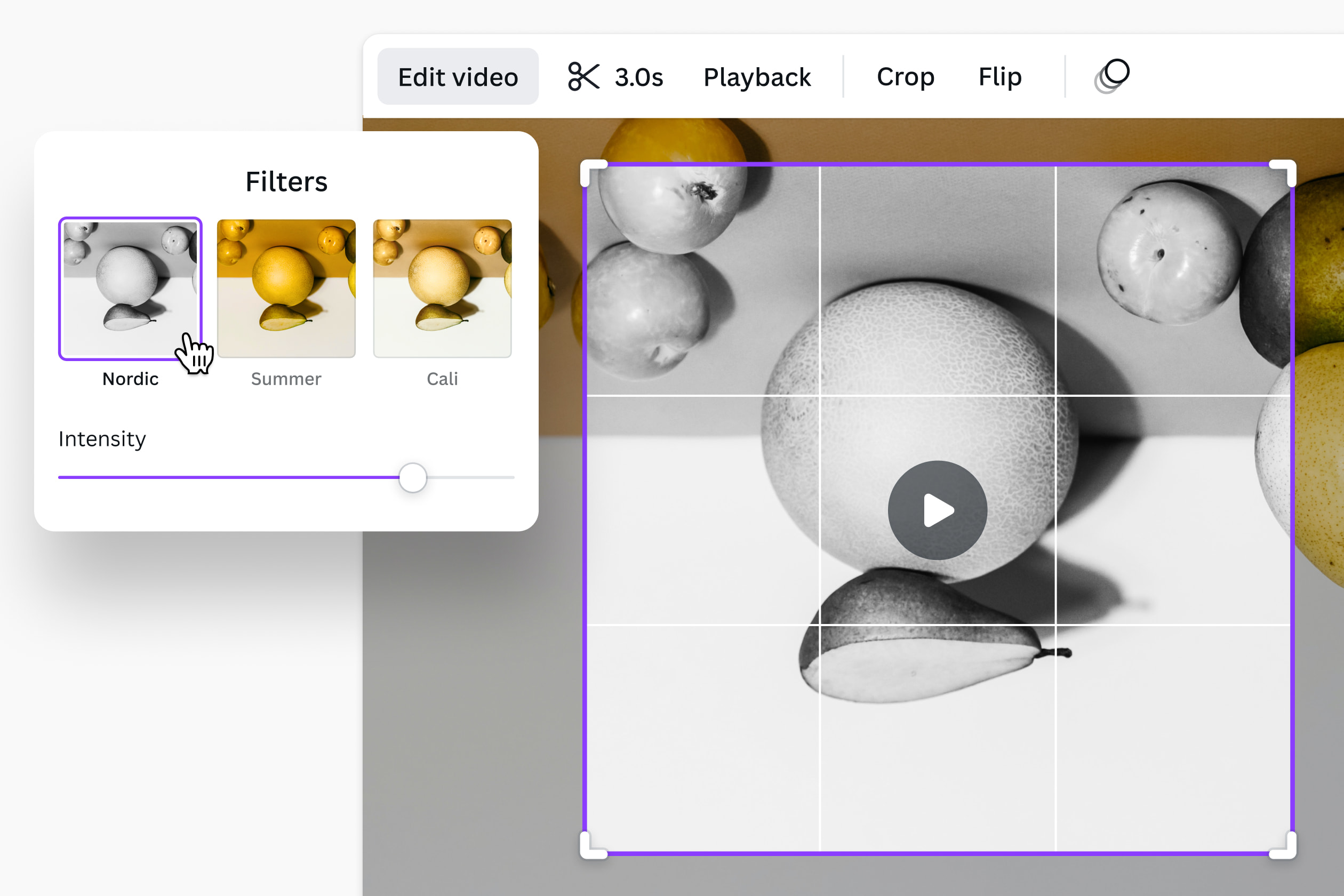
Task: Choose the Cali filter
Action: 442,289
